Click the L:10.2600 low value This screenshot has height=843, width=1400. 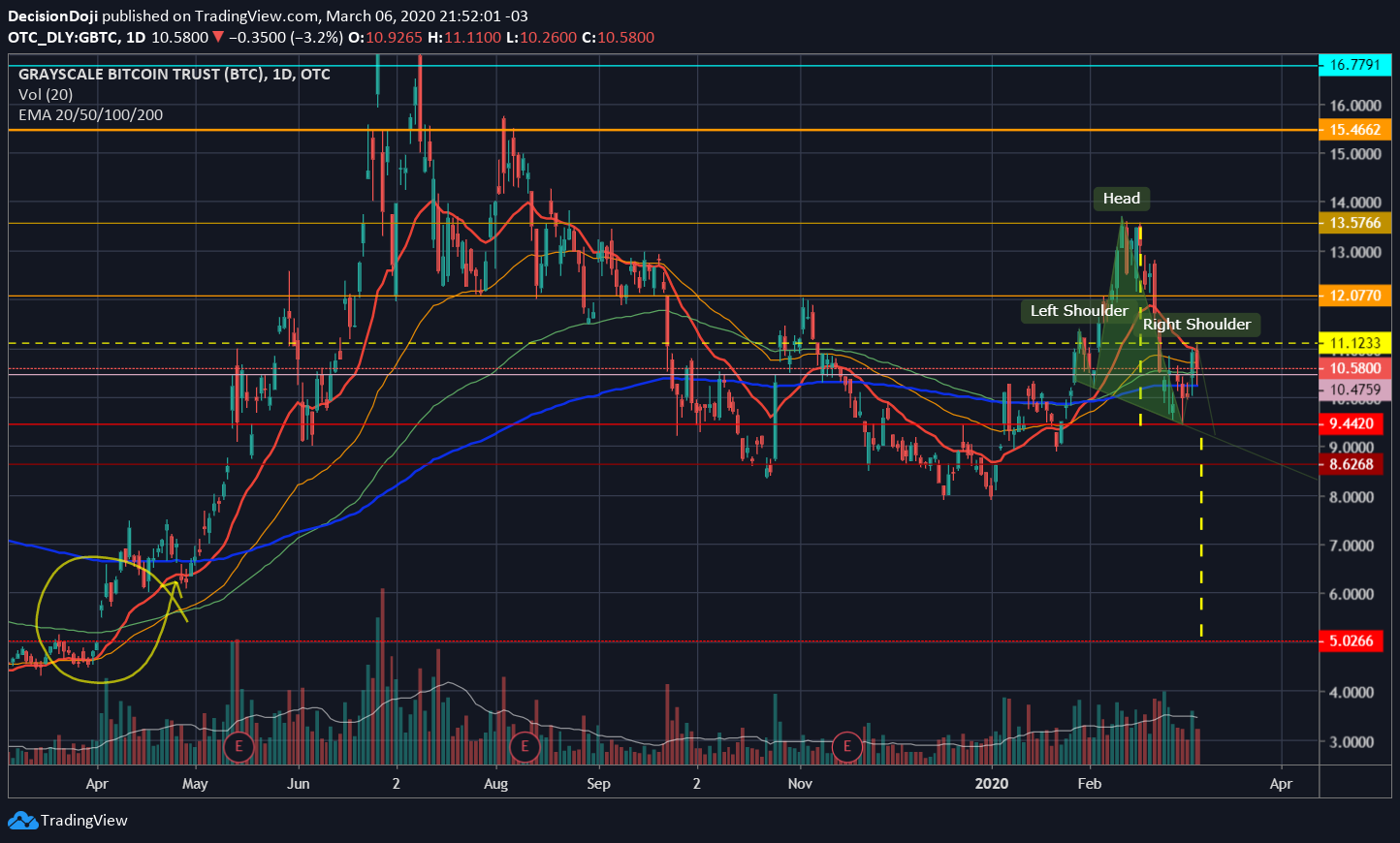(x=540, y=38)
